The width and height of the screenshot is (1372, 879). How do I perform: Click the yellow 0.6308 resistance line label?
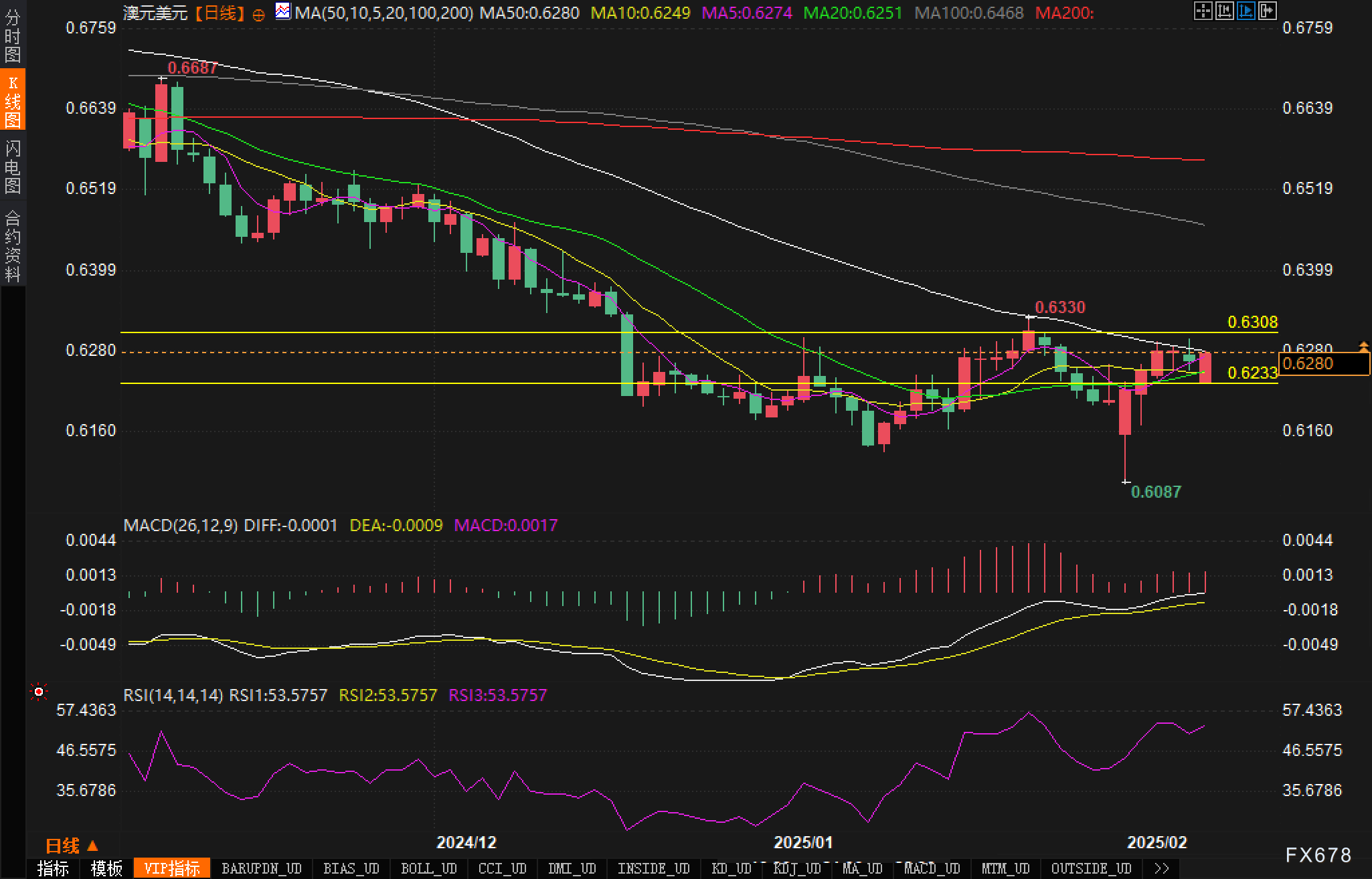[1252, 322]
